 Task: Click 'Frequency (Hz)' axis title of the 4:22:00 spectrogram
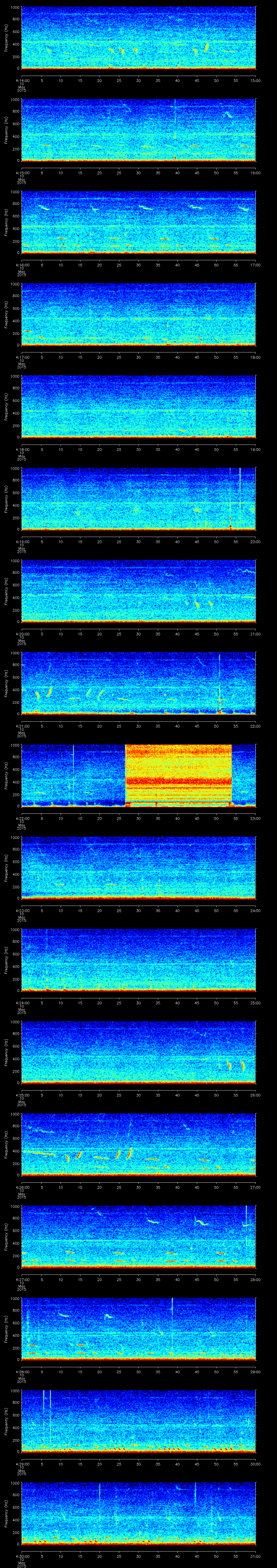pyautogui.click(x=6, y=776)
